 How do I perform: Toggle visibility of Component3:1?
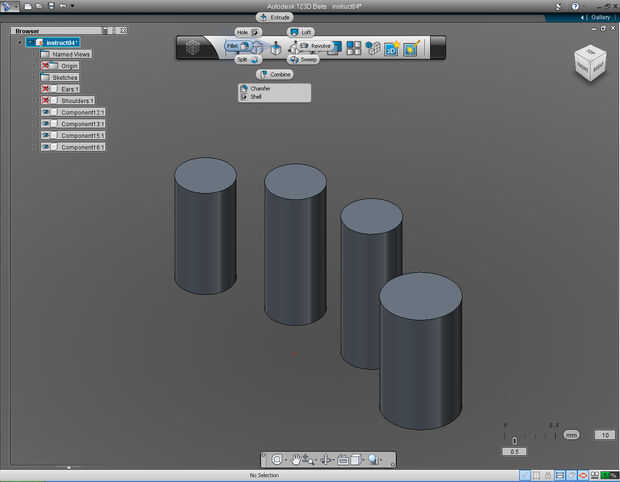[x=45, y=124]
